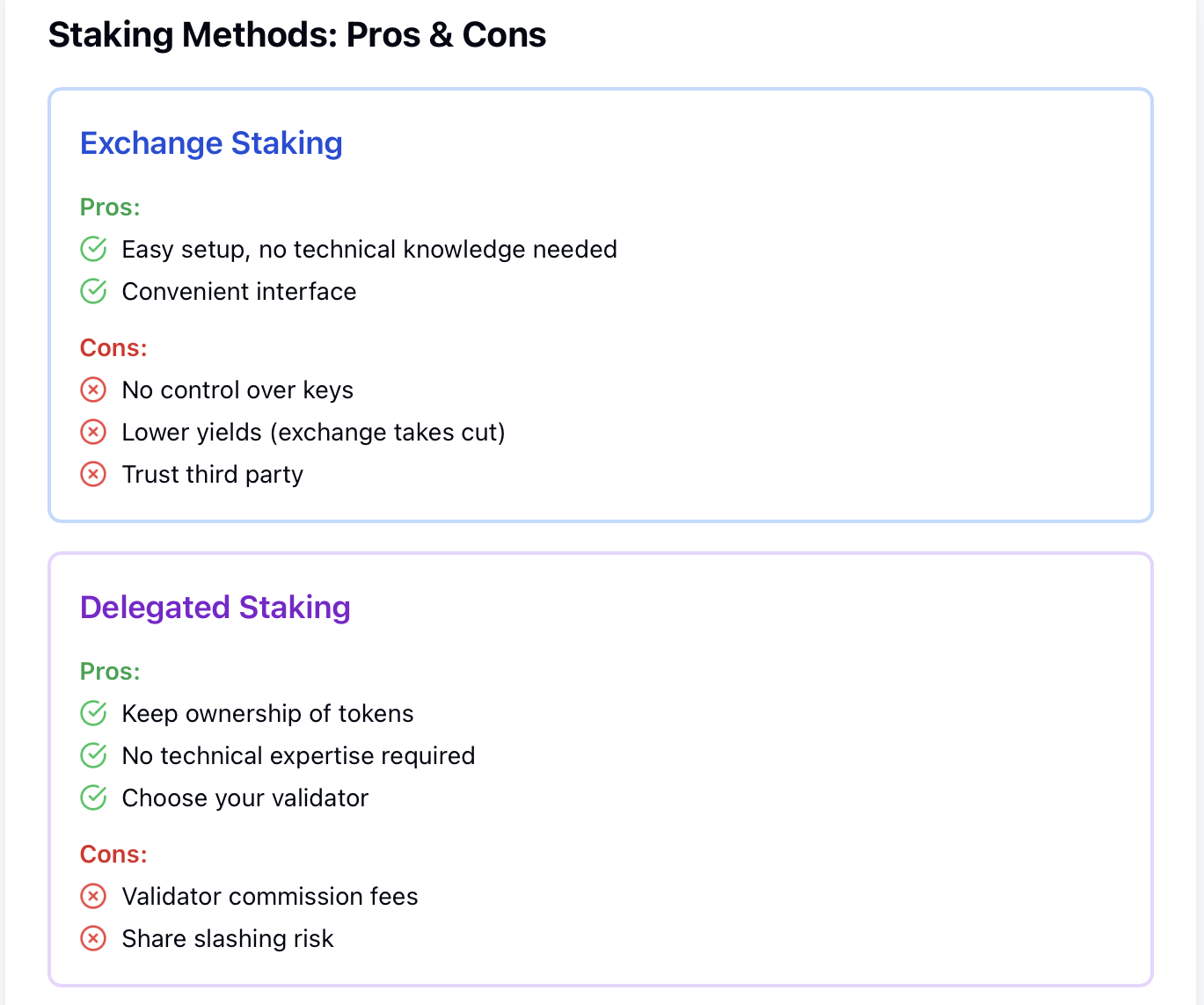The image size is (1204, 1005).
Task: Click the red X icon beside No control over keys
Action: point(93,390)
